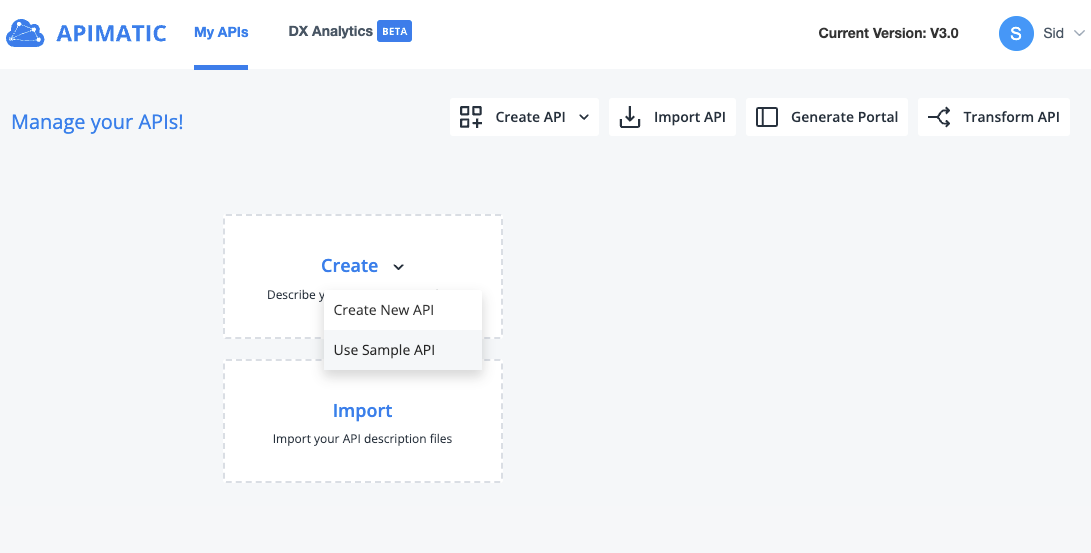The height and width of the screenshot is (553, 1091).
Task: Collapse the Create card dropdown chevron
Action: (399, 267)
